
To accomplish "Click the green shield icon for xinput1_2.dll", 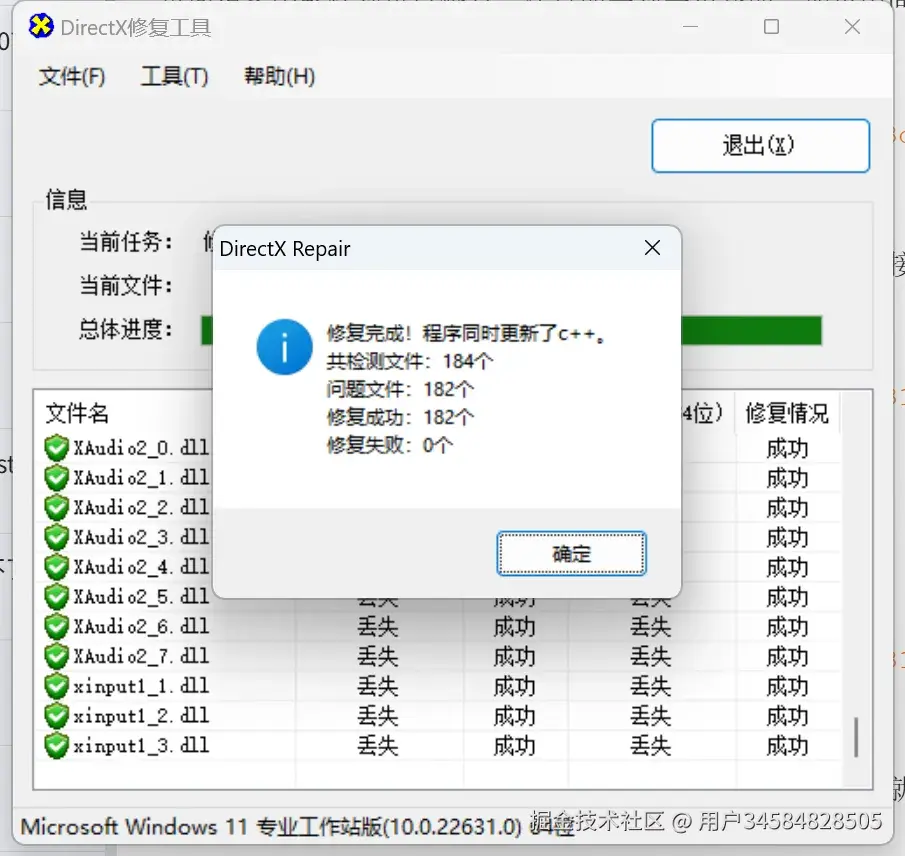I will (57, 716).
